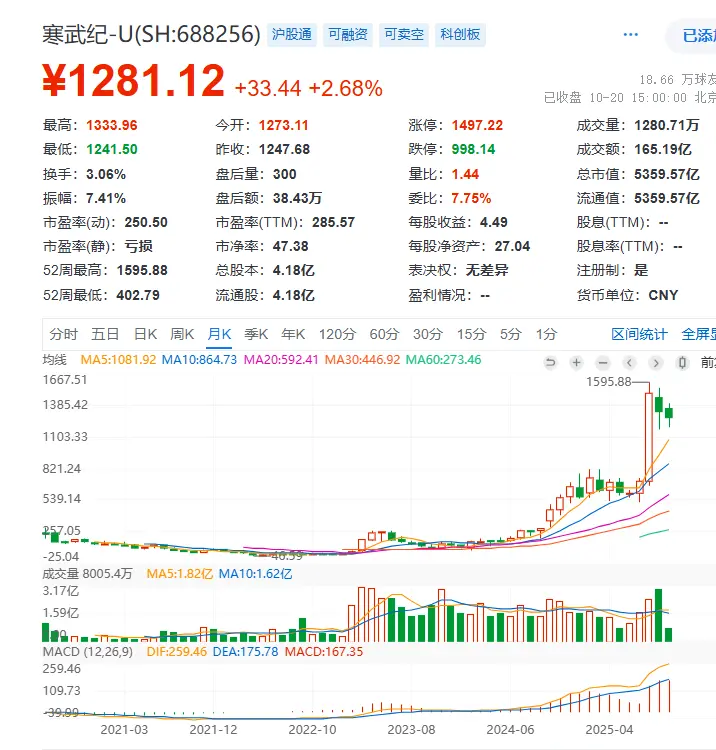Click the MA5:1081.92 moving average label
Image resolution: width=716 pixels, height=750 pixels.
pyautogui.click(x=118, y=359)
